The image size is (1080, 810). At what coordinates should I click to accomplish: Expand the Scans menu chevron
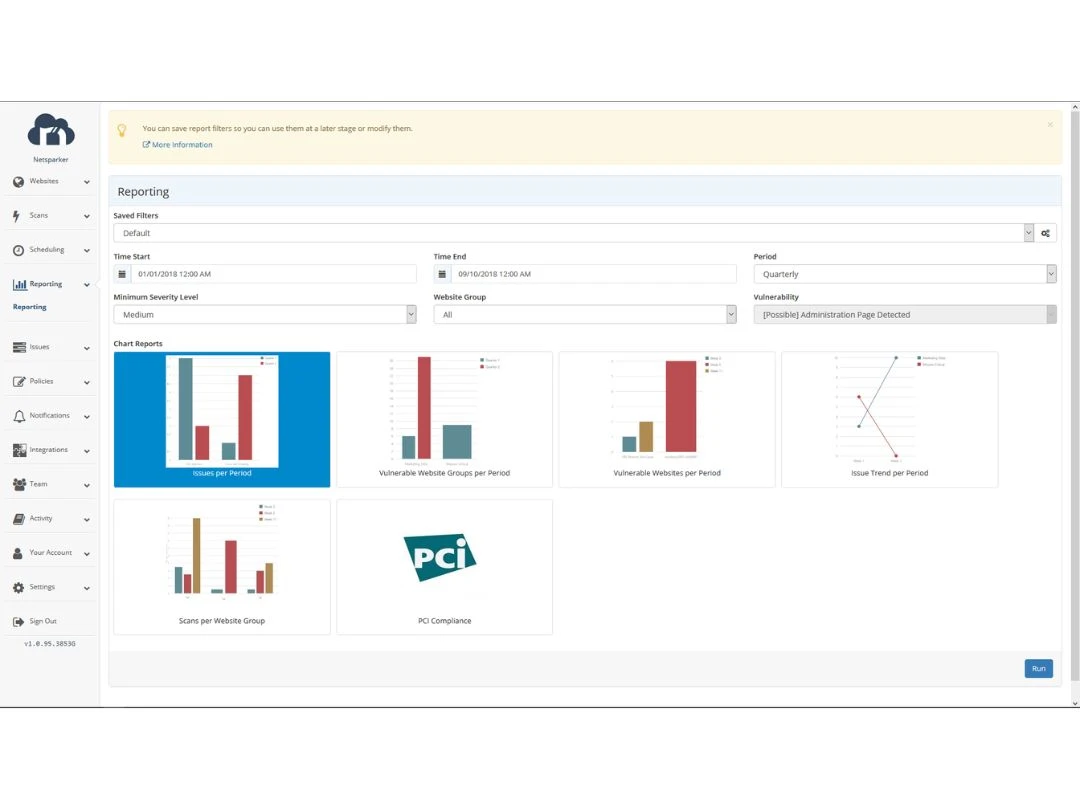(x=87, y=216)
